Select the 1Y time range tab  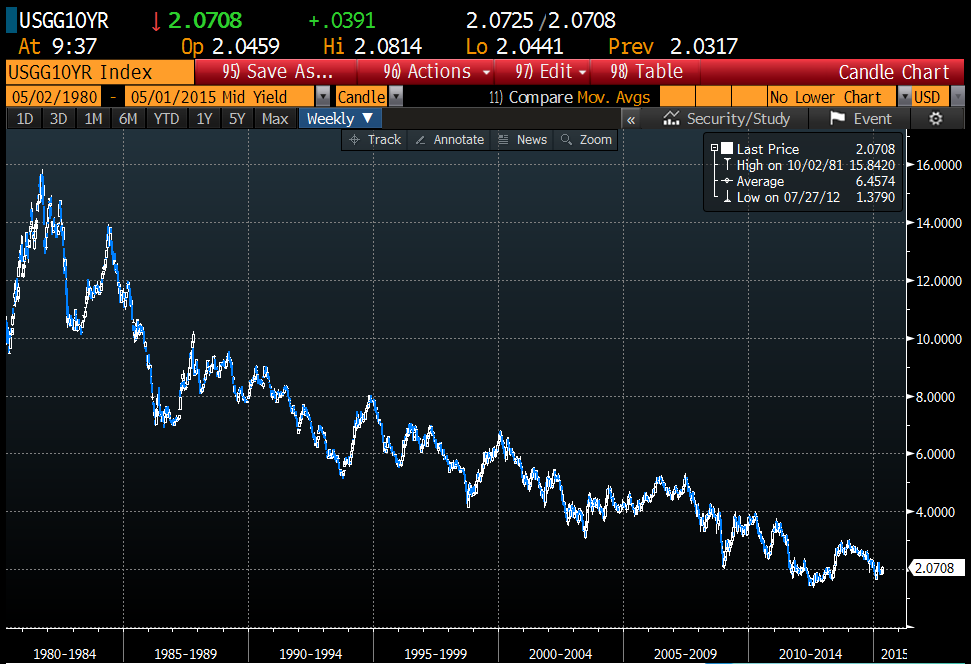pyautogui.click(x=204, y=118)
